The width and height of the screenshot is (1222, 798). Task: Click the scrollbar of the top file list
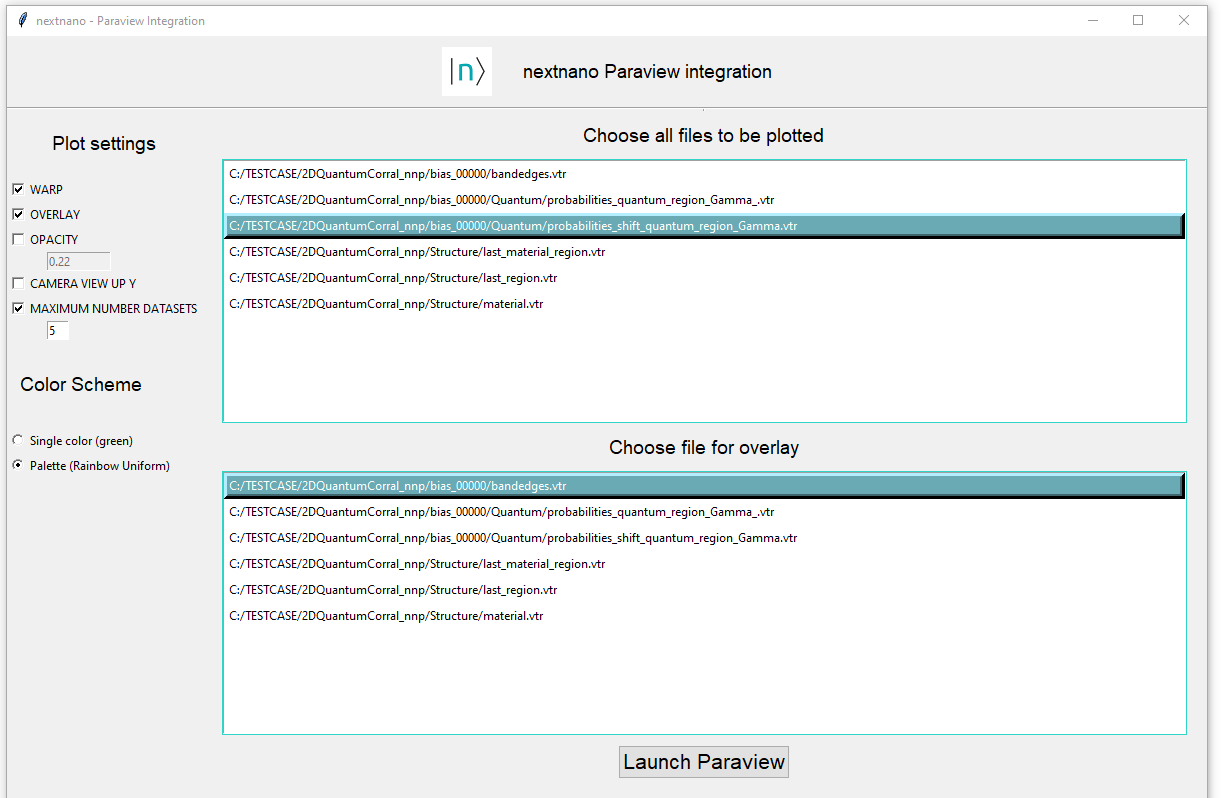pos(1181,290)
